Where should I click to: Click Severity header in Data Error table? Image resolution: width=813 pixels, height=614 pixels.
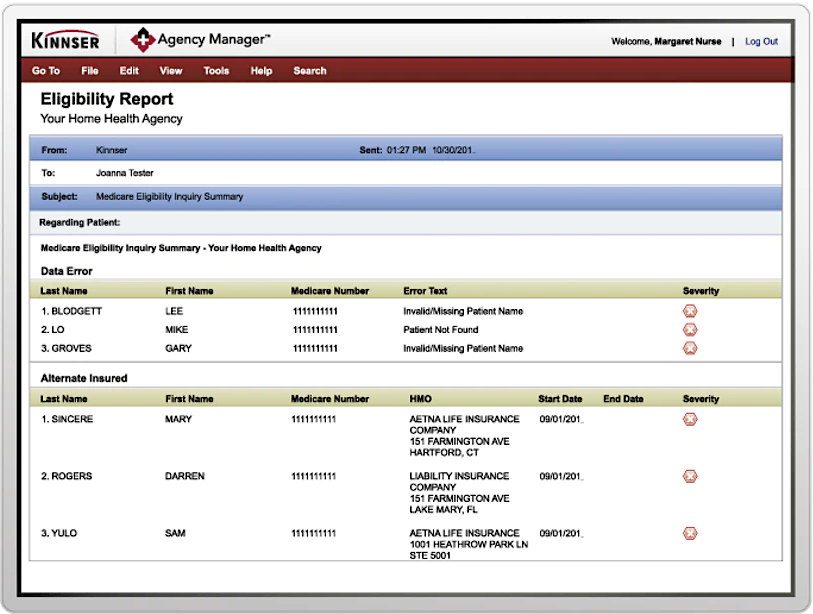click(700, 291)
